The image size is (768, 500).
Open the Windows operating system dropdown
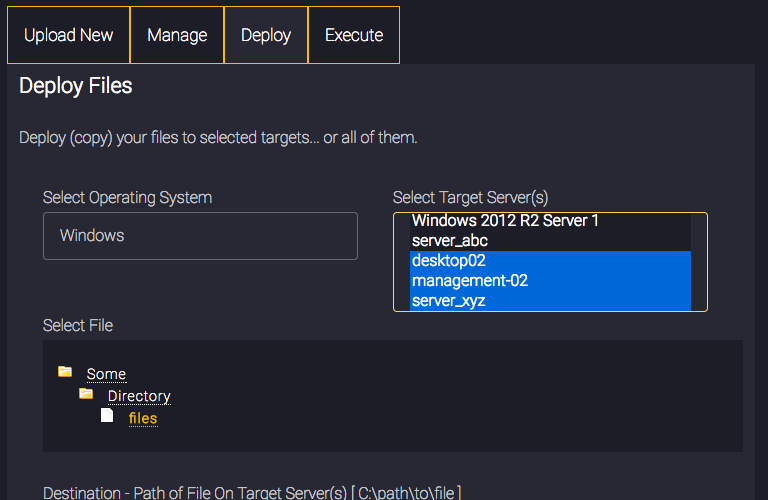(x=200, y=236)
